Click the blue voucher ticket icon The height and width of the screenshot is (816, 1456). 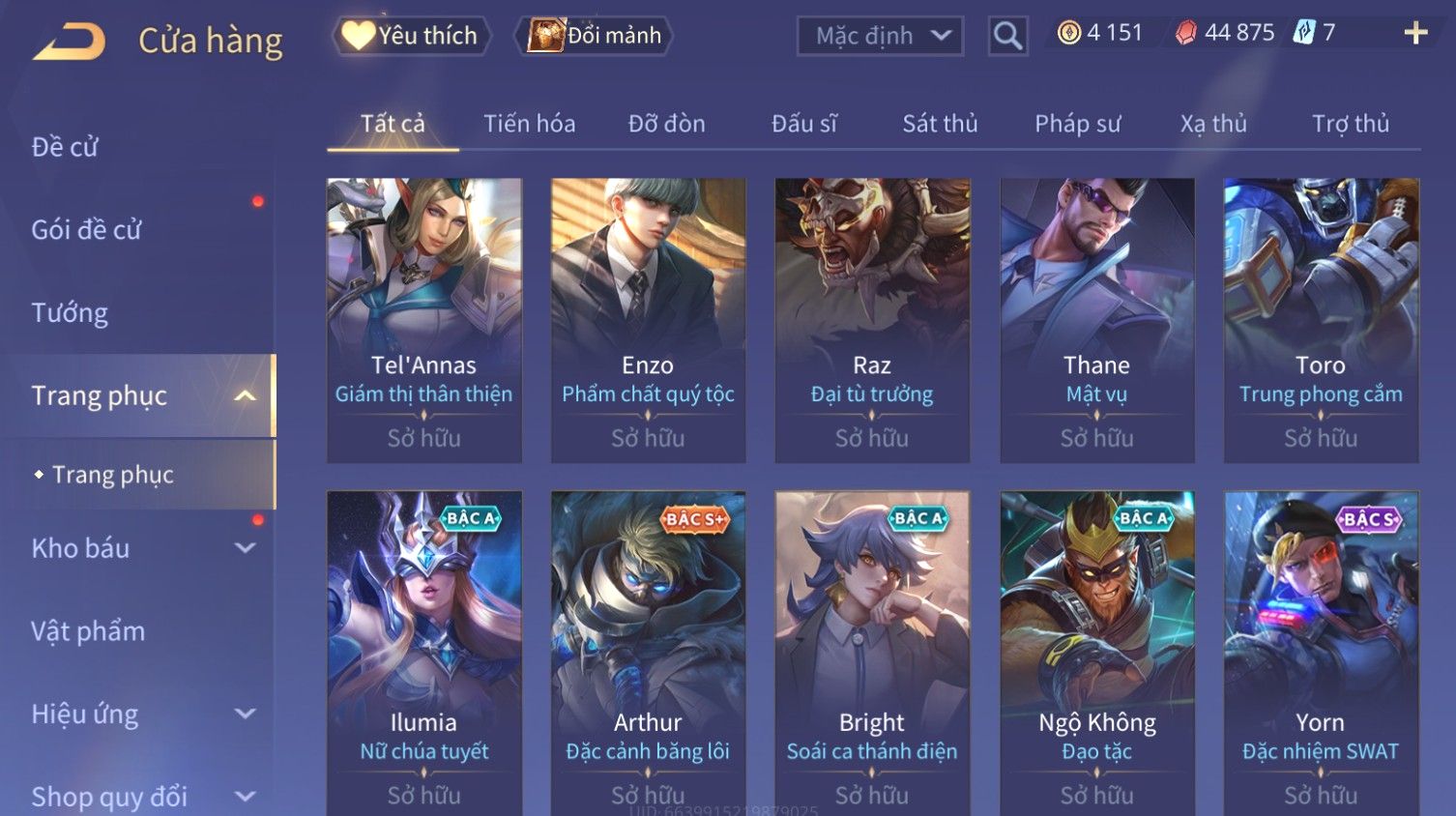coord(1304,33)
